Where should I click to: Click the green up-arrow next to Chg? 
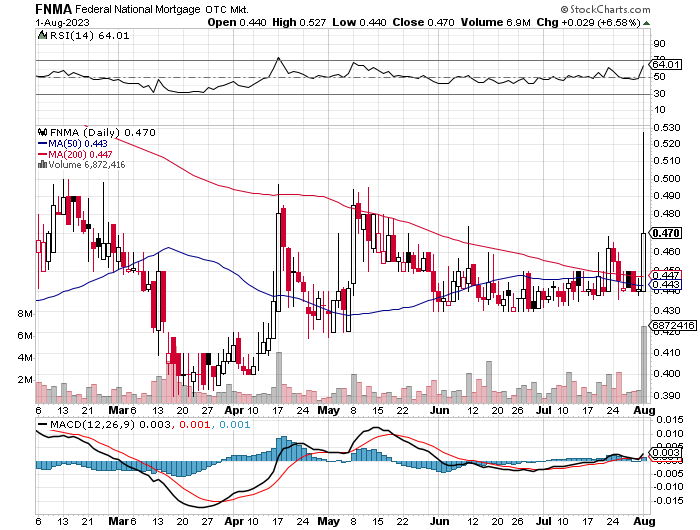point(646,23)
